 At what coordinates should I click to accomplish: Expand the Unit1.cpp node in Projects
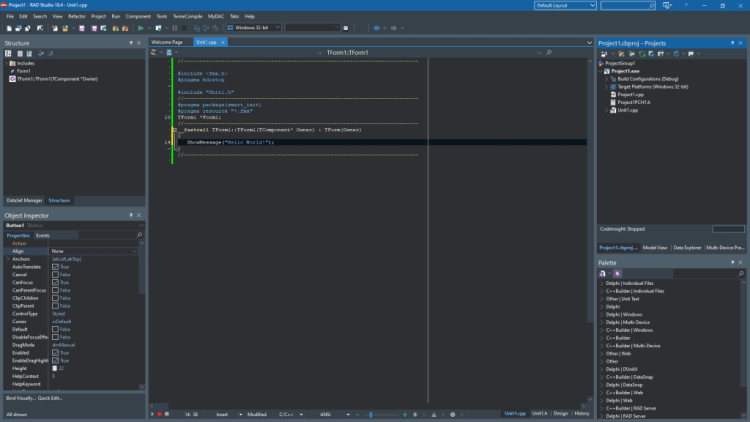607,111
